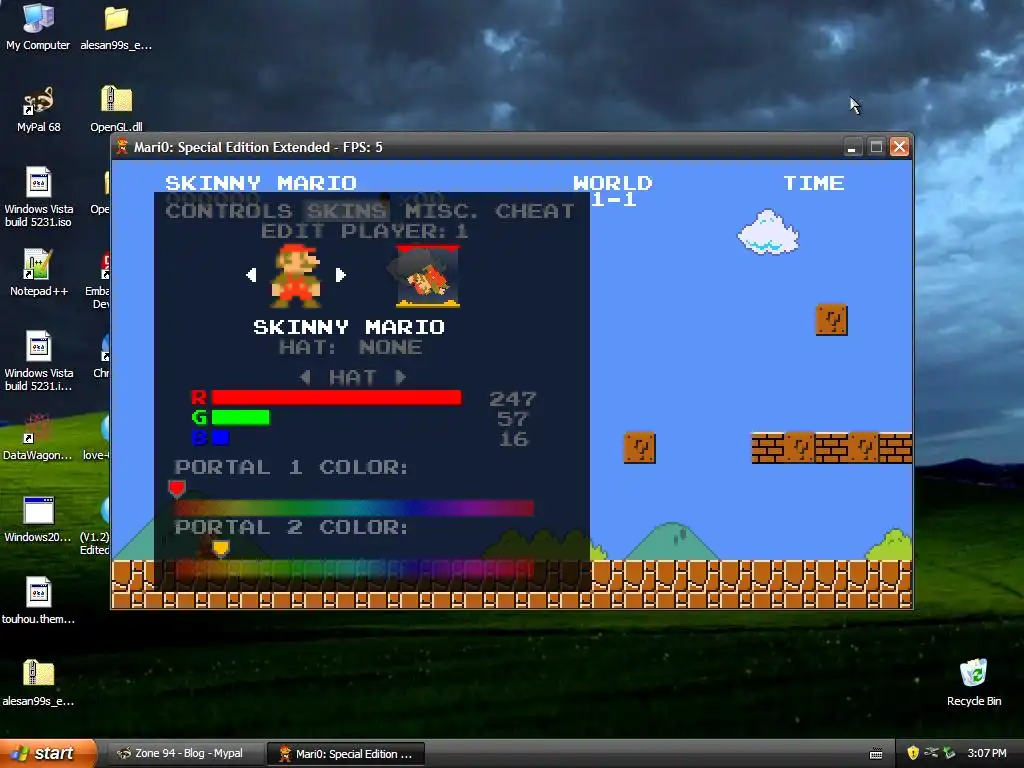Launch MyPal 68 browser shortcut
The image size is (1024, 768).
pos(38,108)
